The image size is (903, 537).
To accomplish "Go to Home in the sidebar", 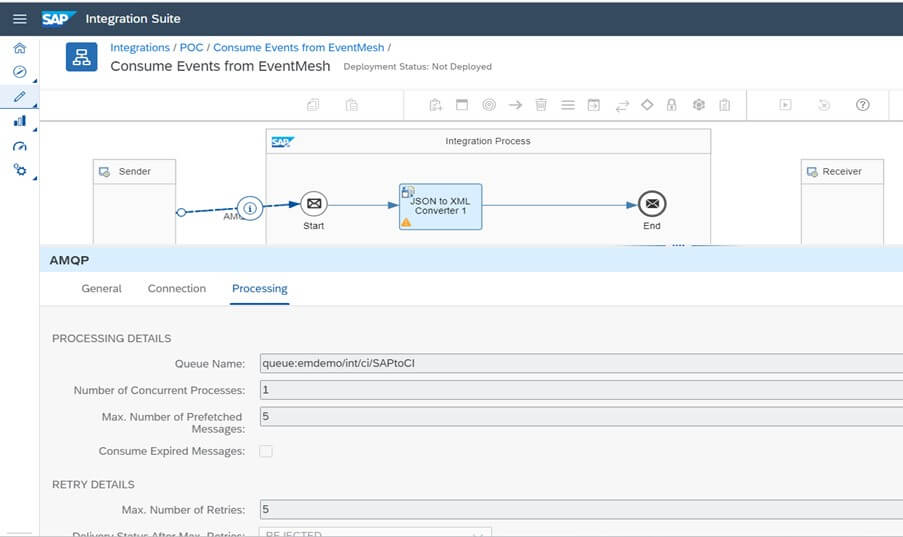I will 20,48.
